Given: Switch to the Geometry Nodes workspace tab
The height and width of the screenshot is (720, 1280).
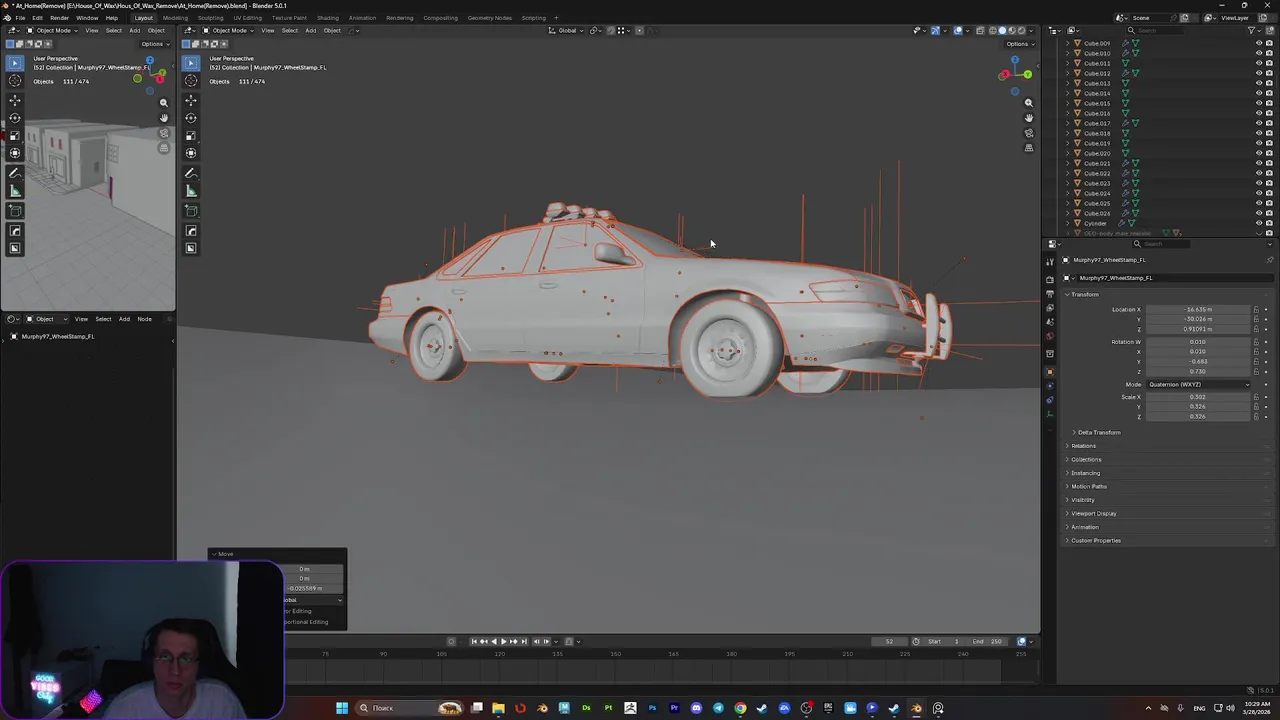Looking at the screenshot, I should point(489,18).
